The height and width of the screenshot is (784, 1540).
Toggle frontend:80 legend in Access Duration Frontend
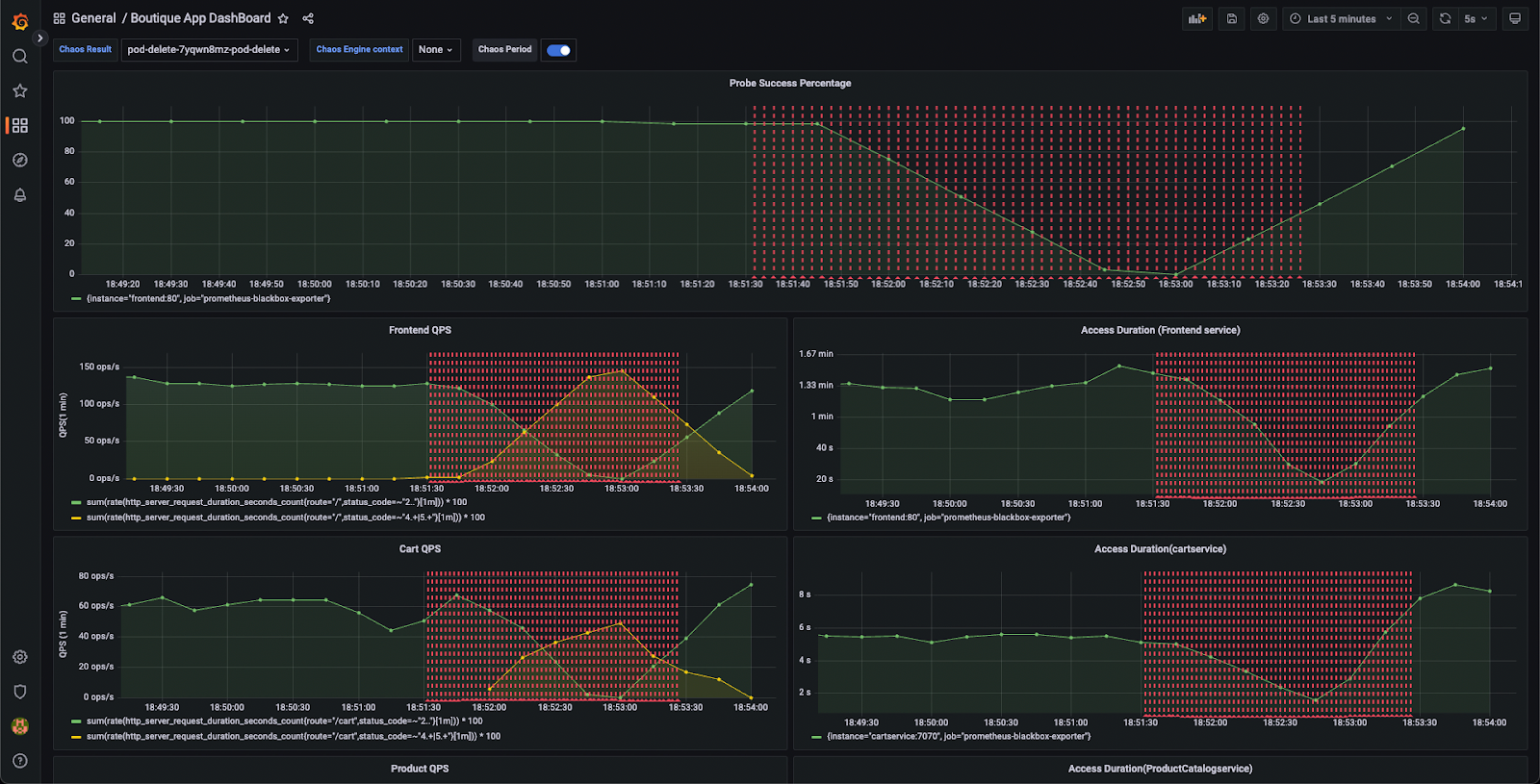click(x=948, y=518)
